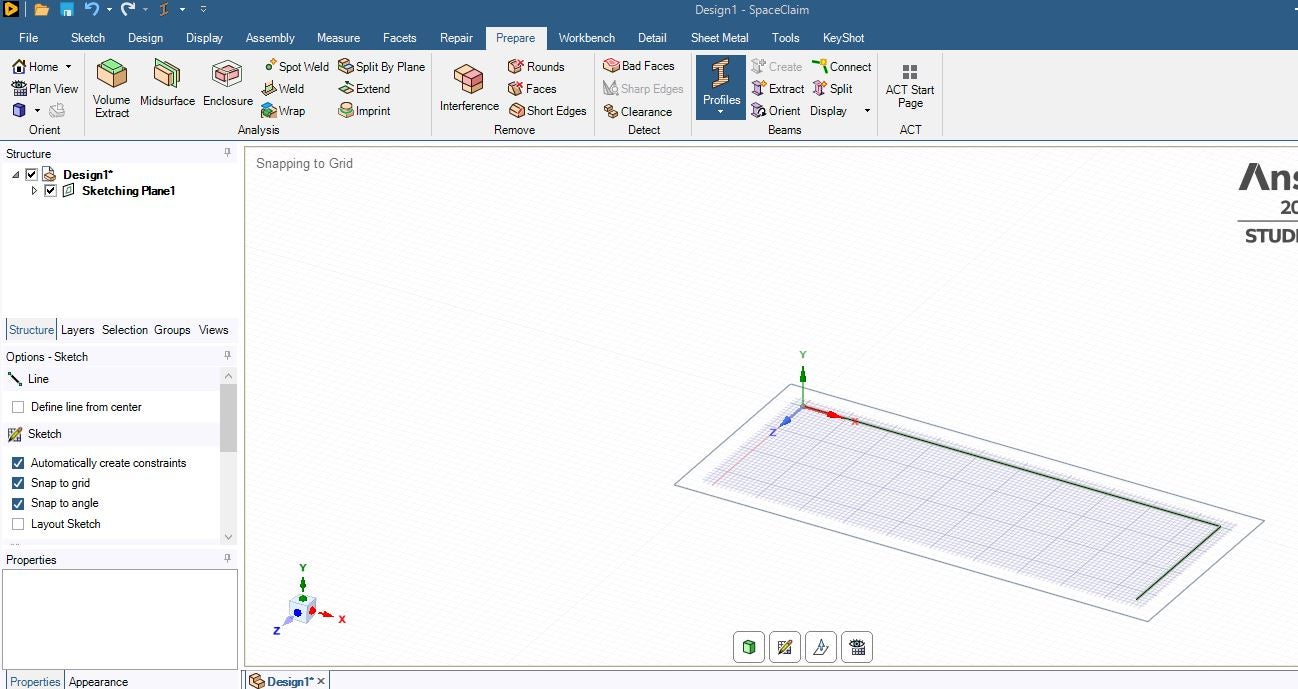1298x689 pixels.
Task: Activate the beam Connect tool
Action: [841, 67]
